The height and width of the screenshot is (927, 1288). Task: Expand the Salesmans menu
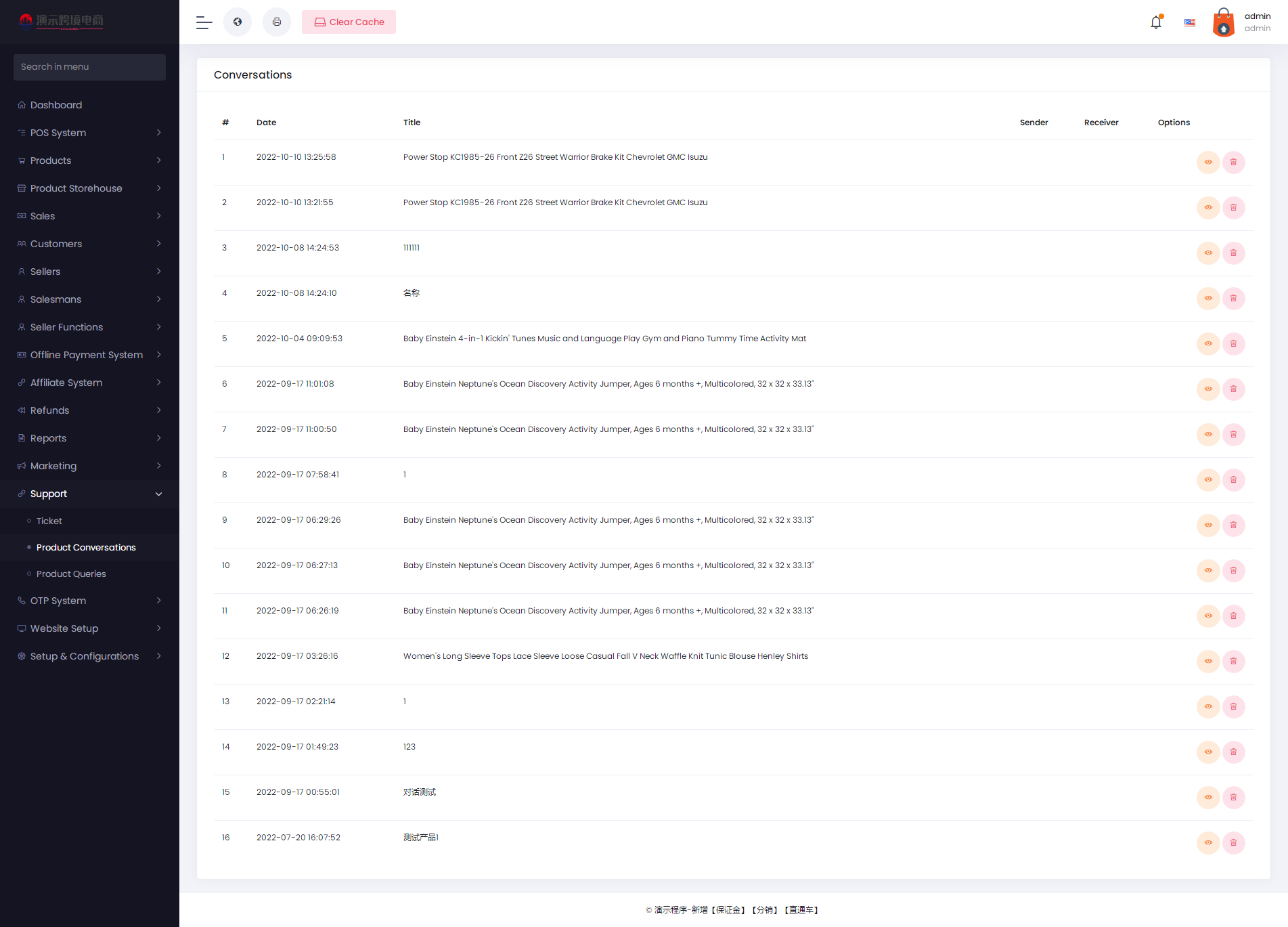point(89,299)
